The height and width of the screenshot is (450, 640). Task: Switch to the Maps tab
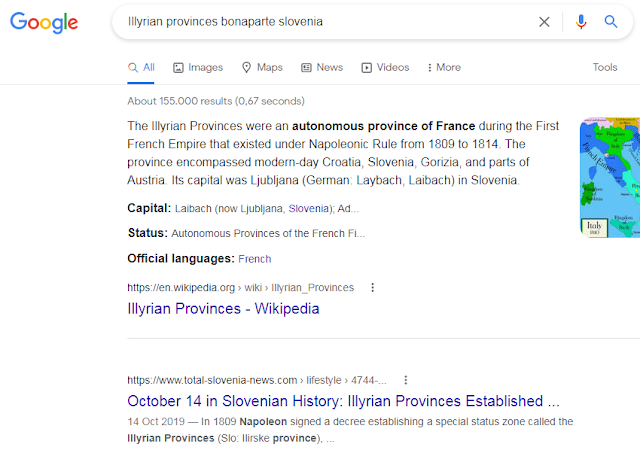[262, 67]
